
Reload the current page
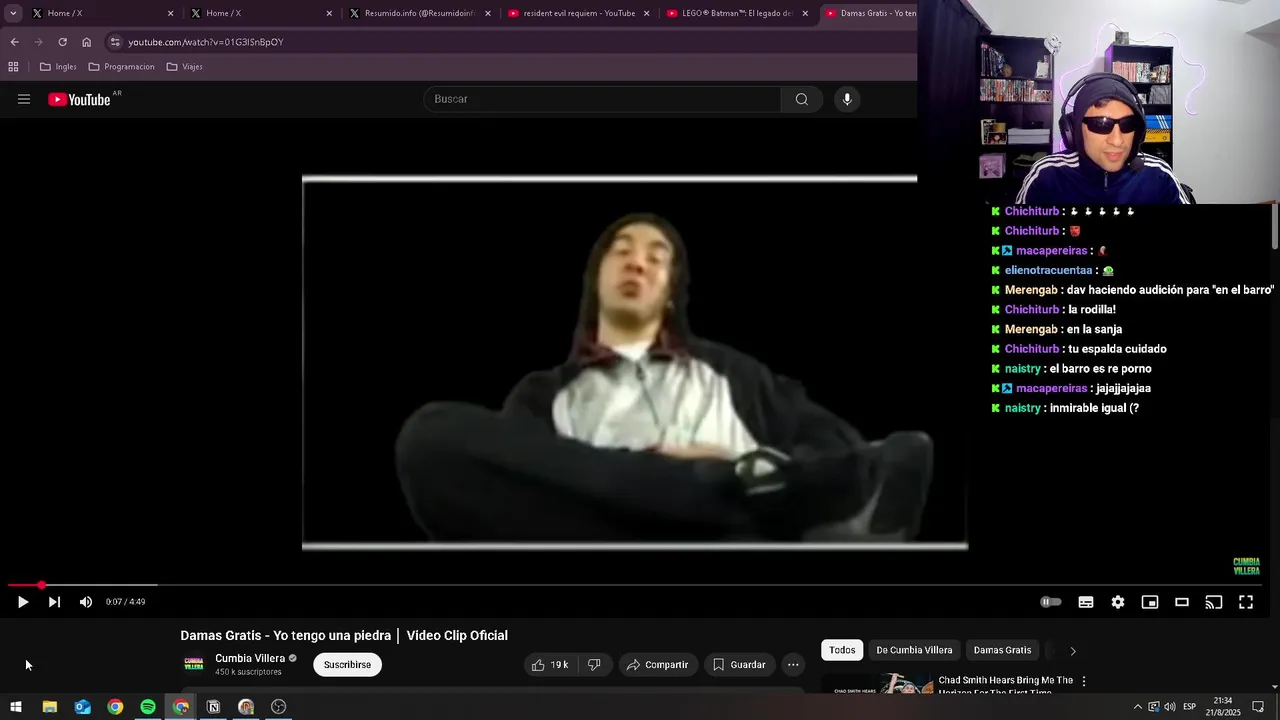(x=62, y=42)
